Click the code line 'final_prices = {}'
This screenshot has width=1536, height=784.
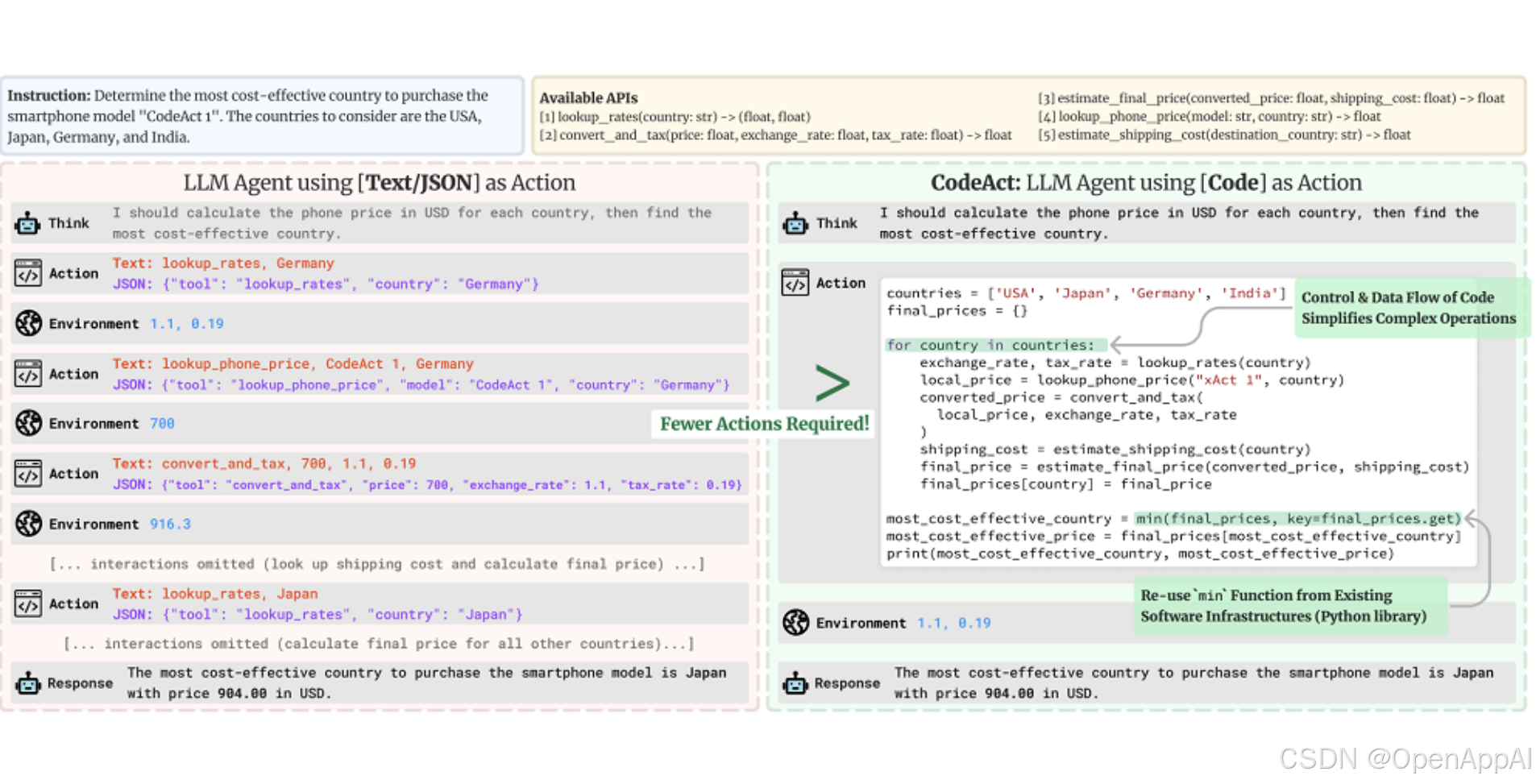[x=957, y=311]
